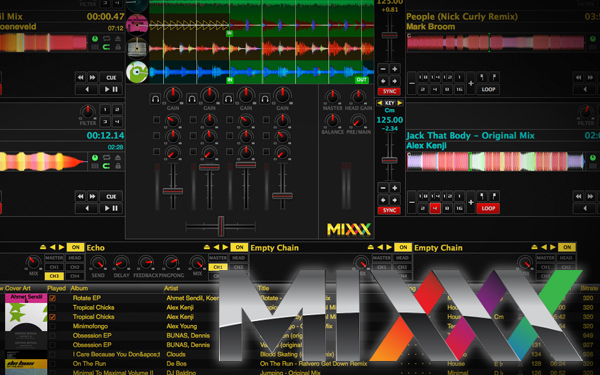Click the lower left deck's rewind icon
This screenshot has height=375, width=600.
click(80, 196)
